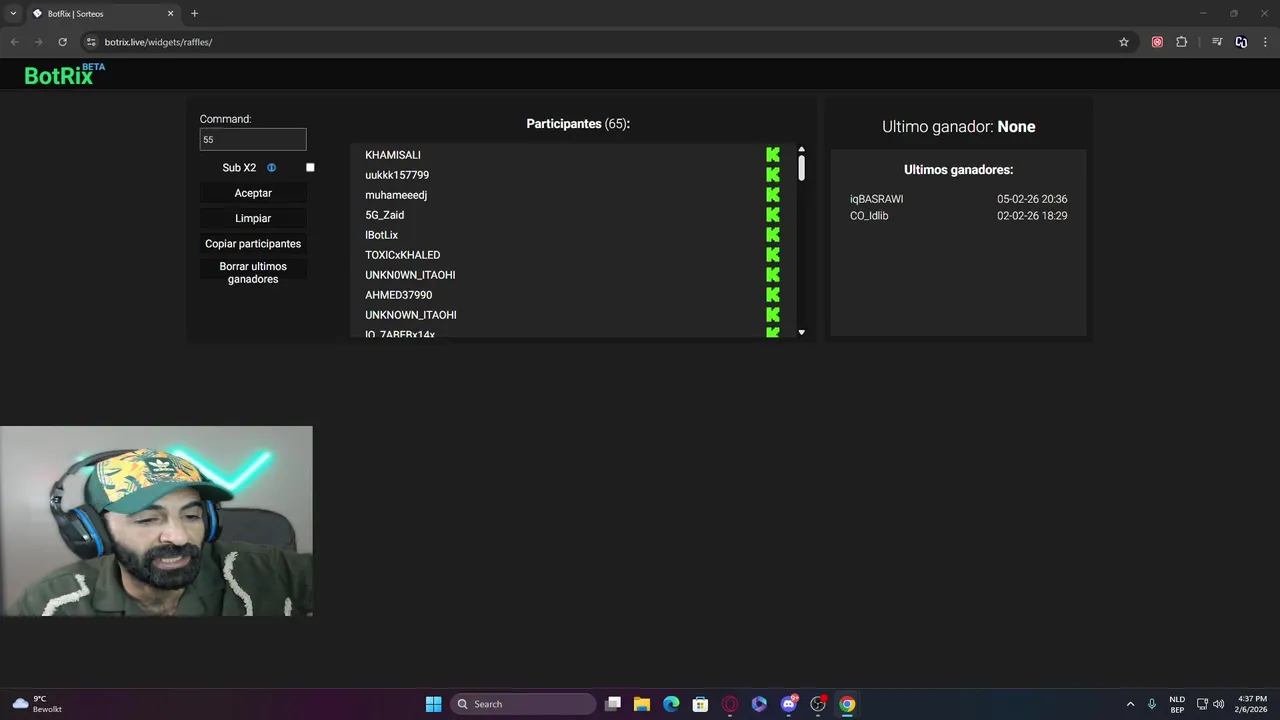Image resolution: width=1280 pixels, height=720 pixels.
Task: Click past winner iqBASRAWI
Action: pos(877,199)
